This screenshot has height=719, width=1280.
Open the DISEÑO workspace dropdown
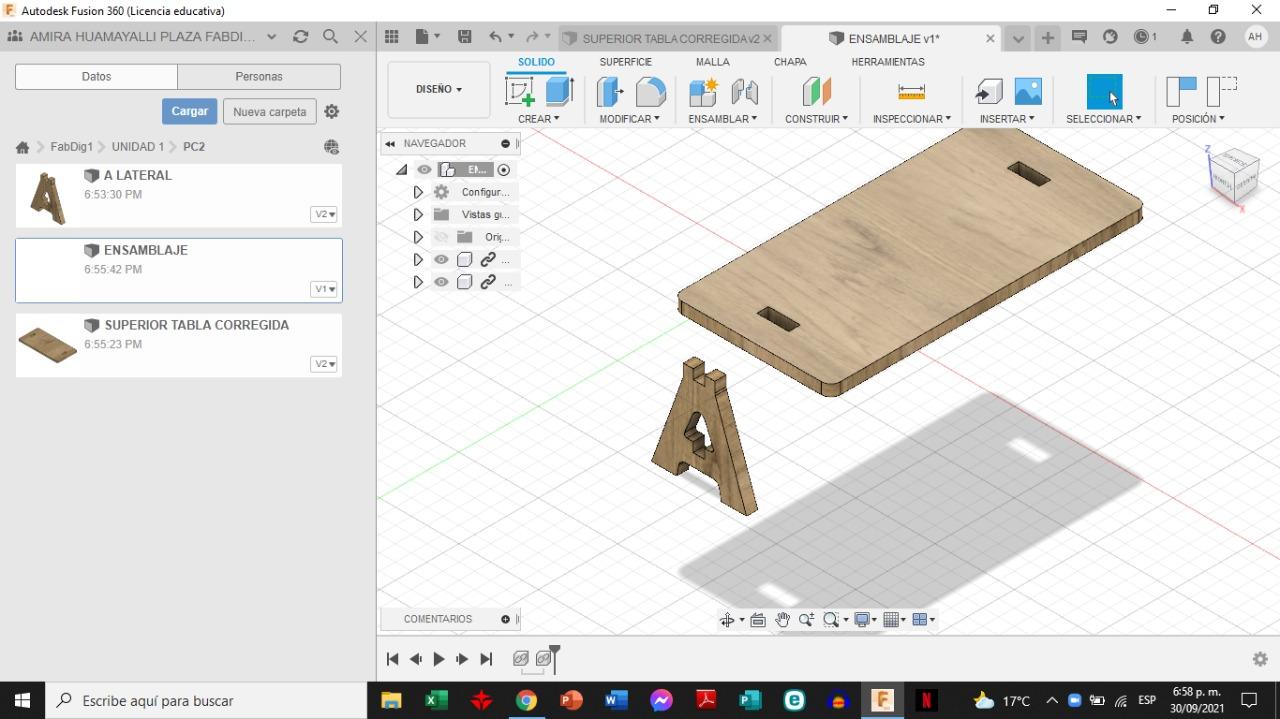(x=439, y=90)
